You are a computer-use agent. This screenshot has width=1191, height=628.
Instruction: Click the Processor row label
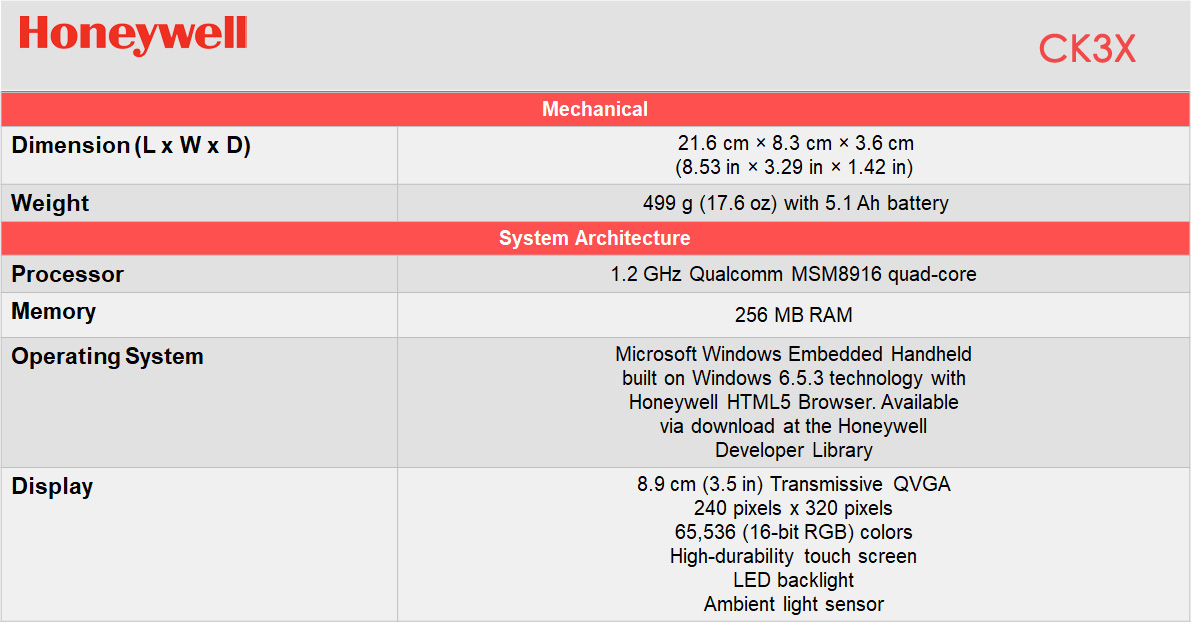click(x=67, y=274)
